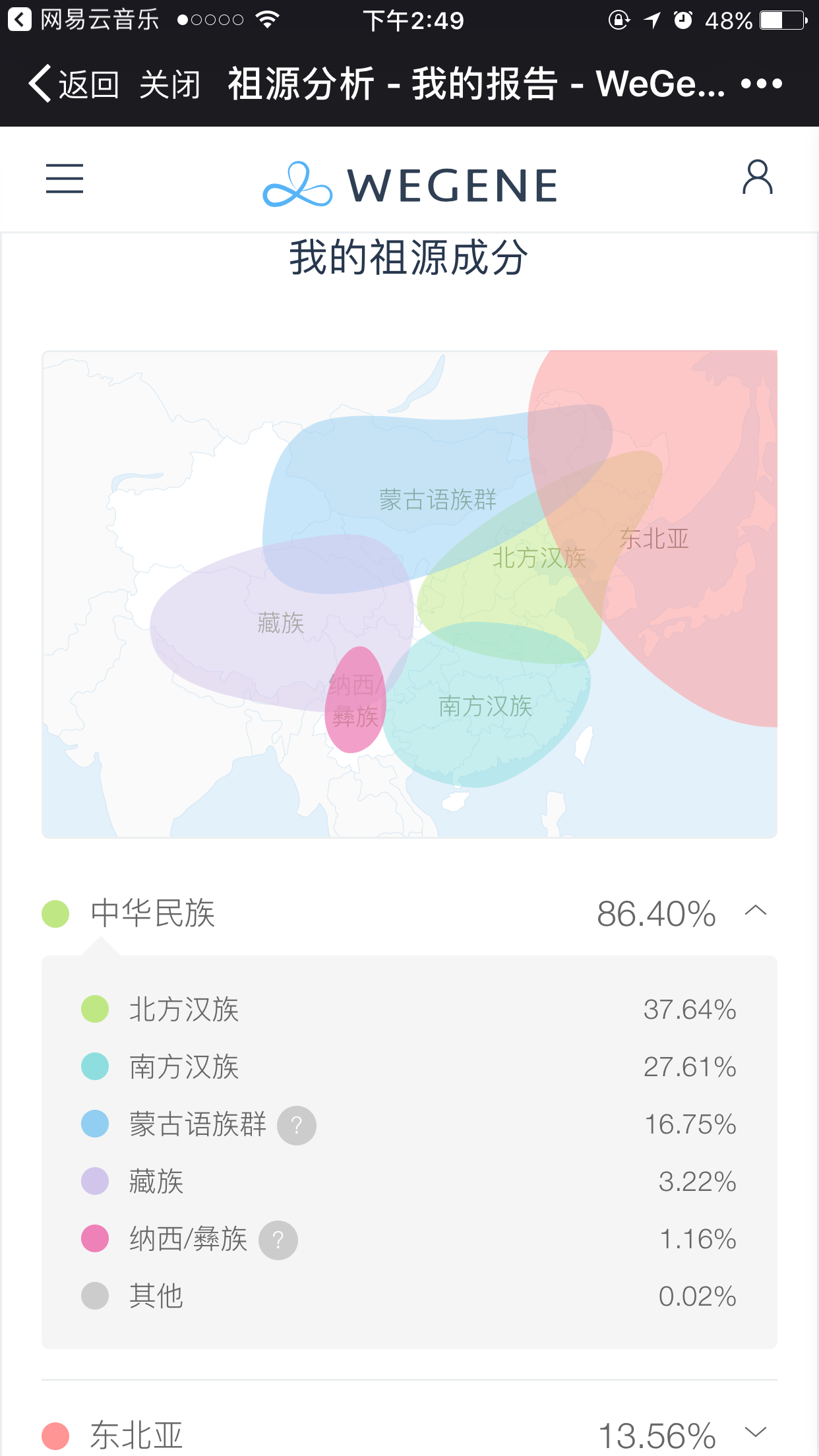Tap the alarm clock status icon
819x1456 pixels.
682,20
